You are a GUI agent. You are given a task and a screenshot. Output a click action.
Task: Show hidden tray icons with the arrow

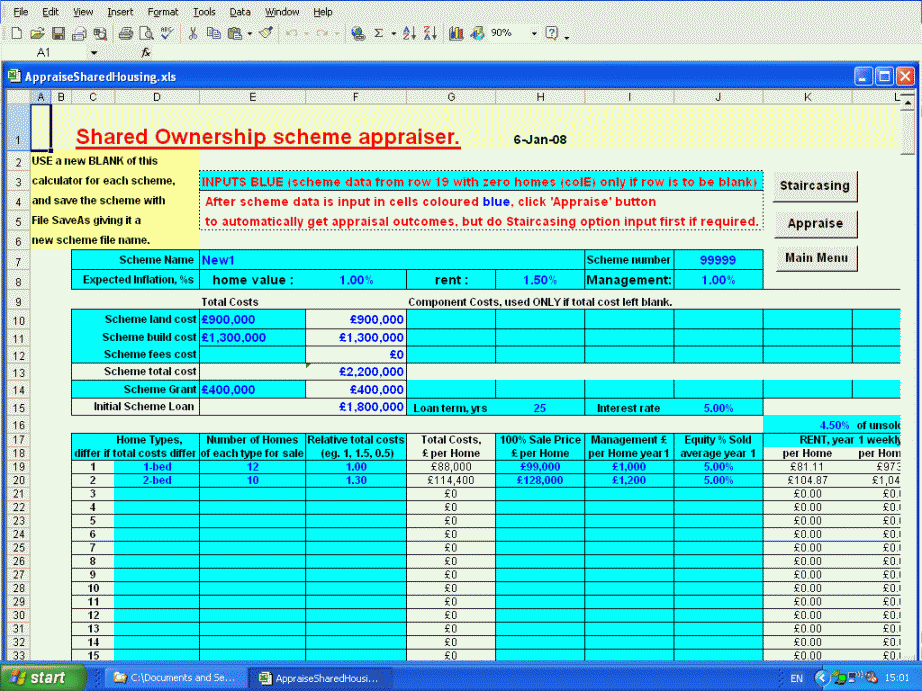[822, 677]
